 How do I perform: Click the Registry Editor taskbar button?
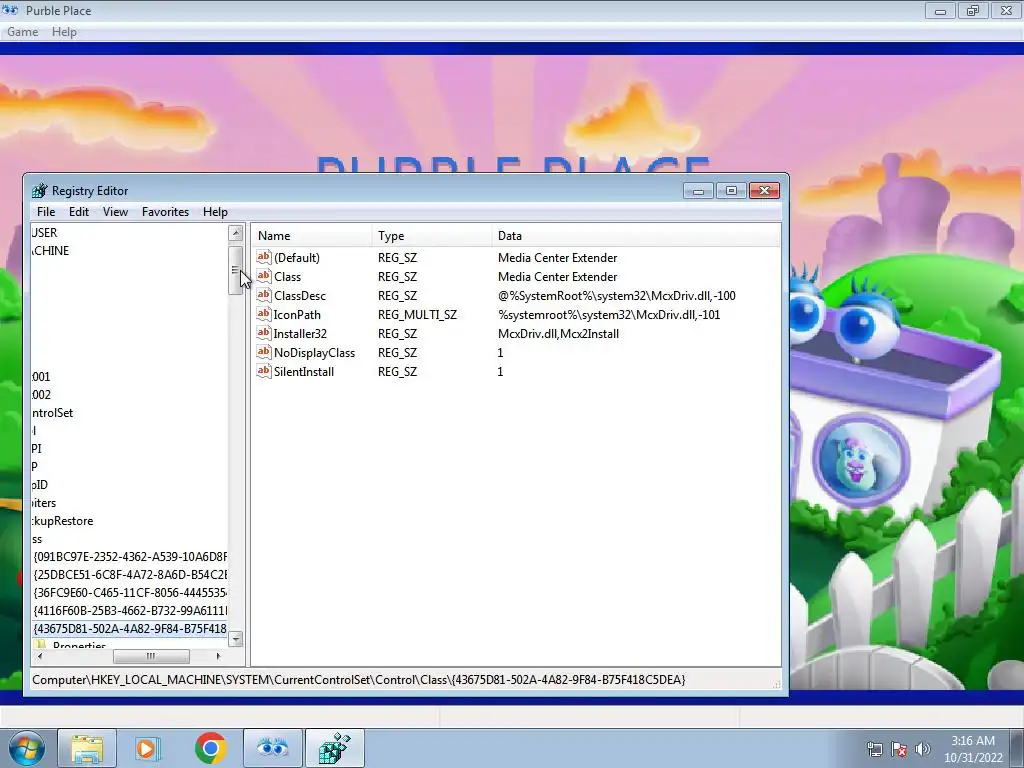pyautogui.click(x=334, y=748)
